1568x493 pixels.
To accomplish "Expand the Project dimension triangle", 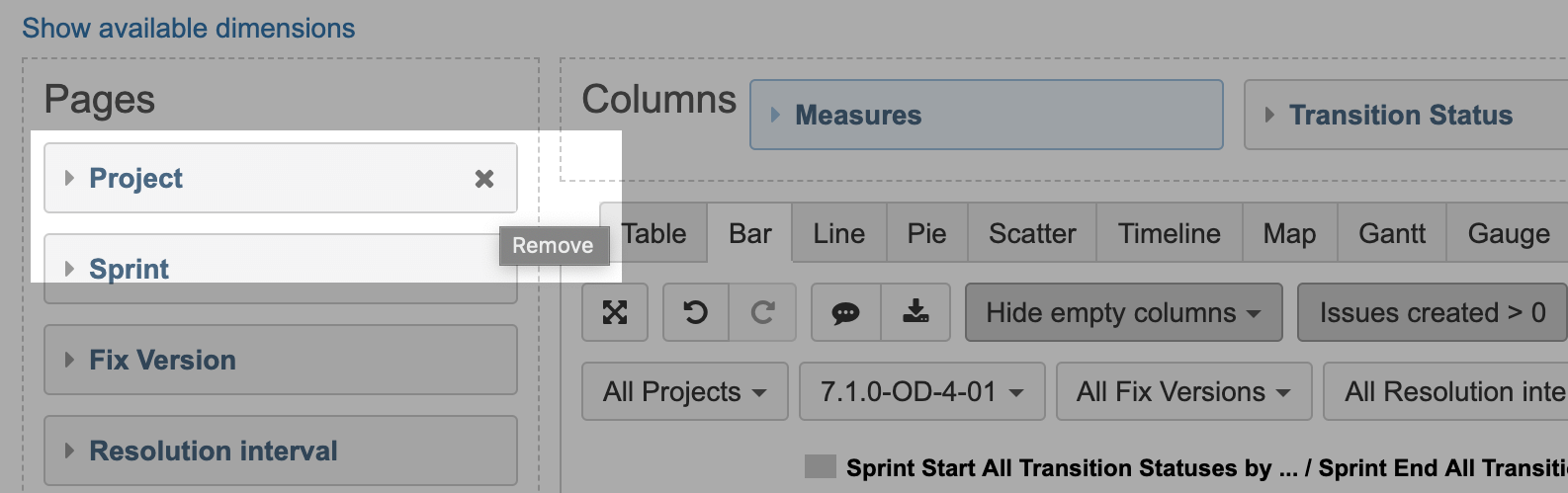I will coord(69,178).
